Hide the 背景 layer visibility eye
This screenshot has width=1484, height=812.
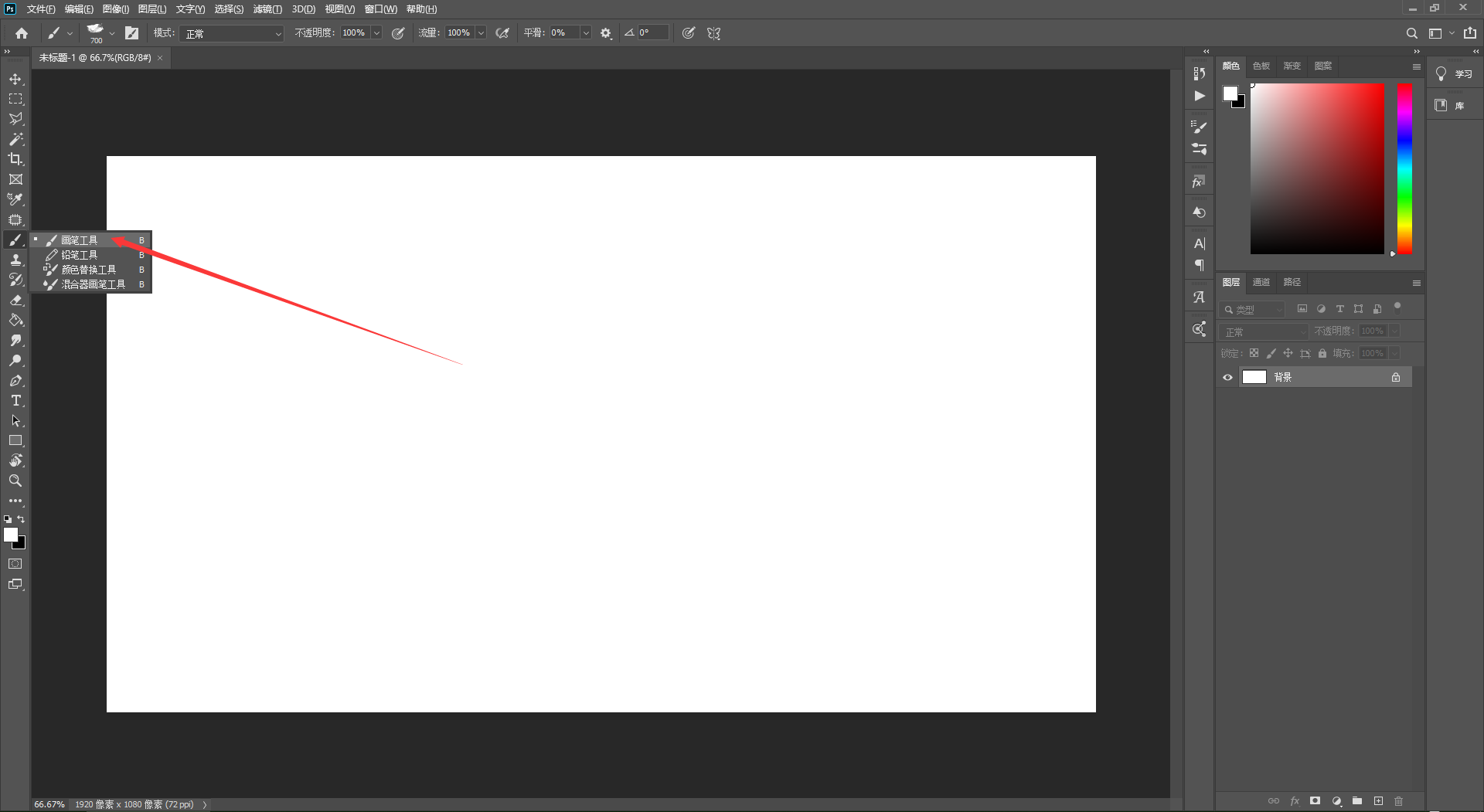pyautogui.click(x=1227, y=377)
